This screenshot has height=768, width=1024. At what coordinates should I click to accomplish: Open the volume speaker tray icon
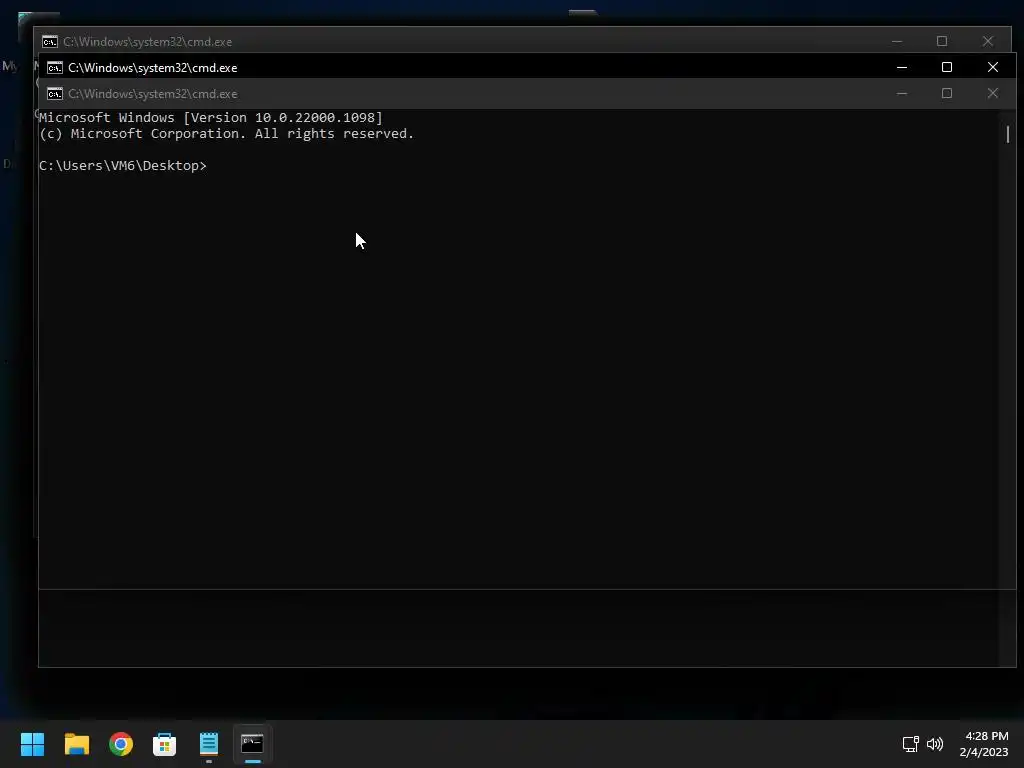pos(935,744)
